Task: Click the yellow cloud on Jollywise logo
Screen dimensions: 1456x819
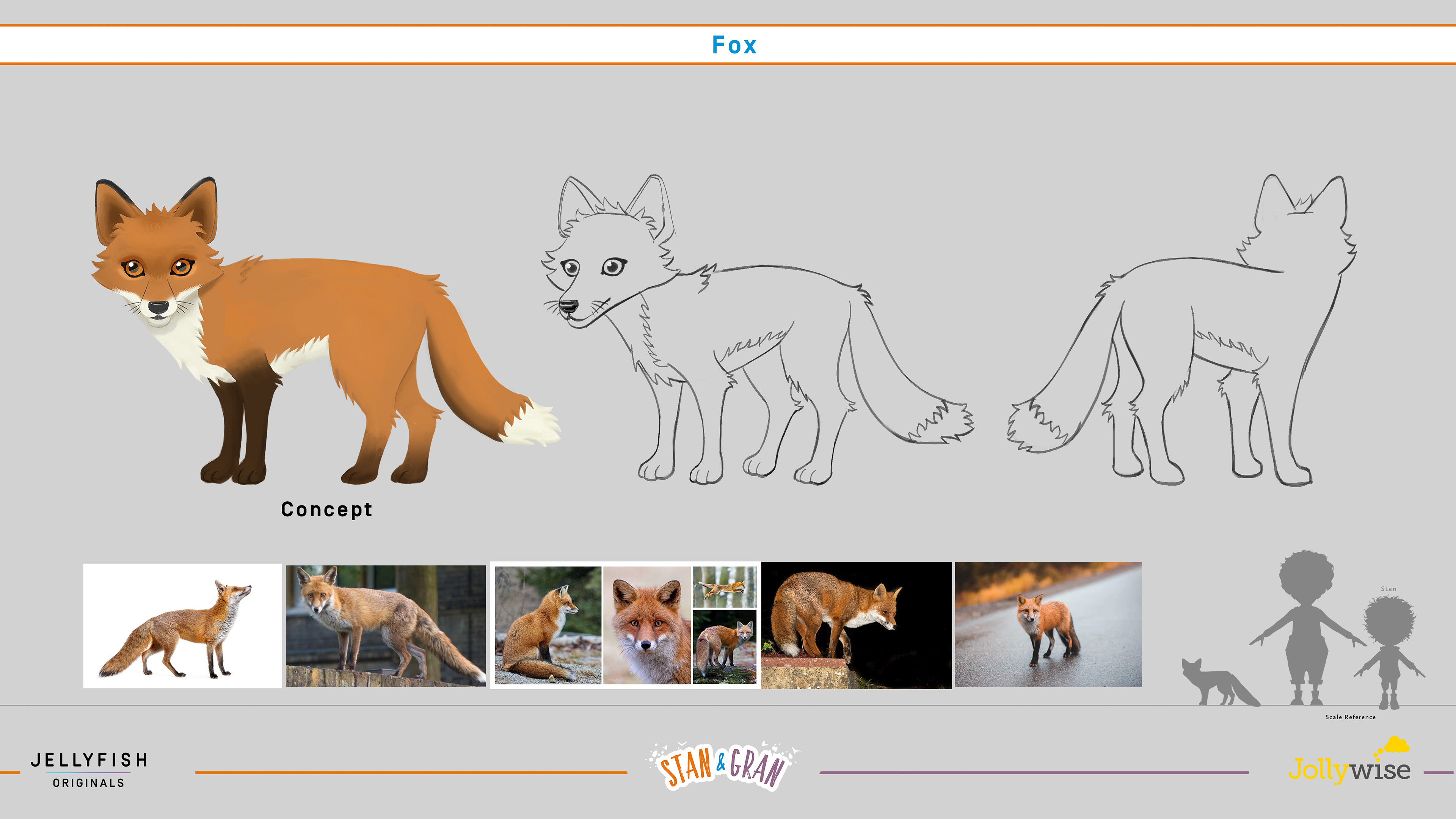Action: tap(1396, 745)
